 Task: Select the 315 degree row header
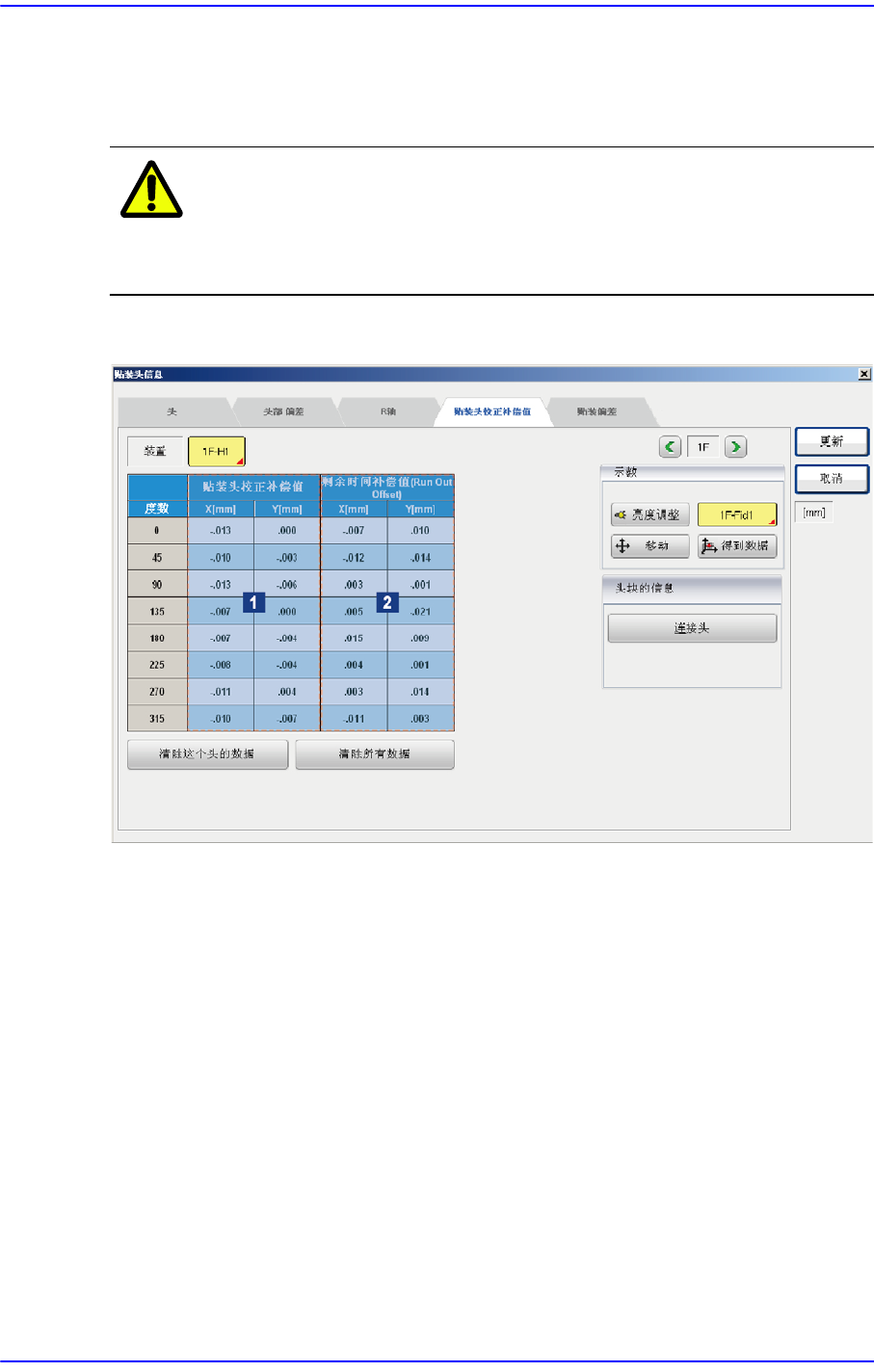(157, 719)
